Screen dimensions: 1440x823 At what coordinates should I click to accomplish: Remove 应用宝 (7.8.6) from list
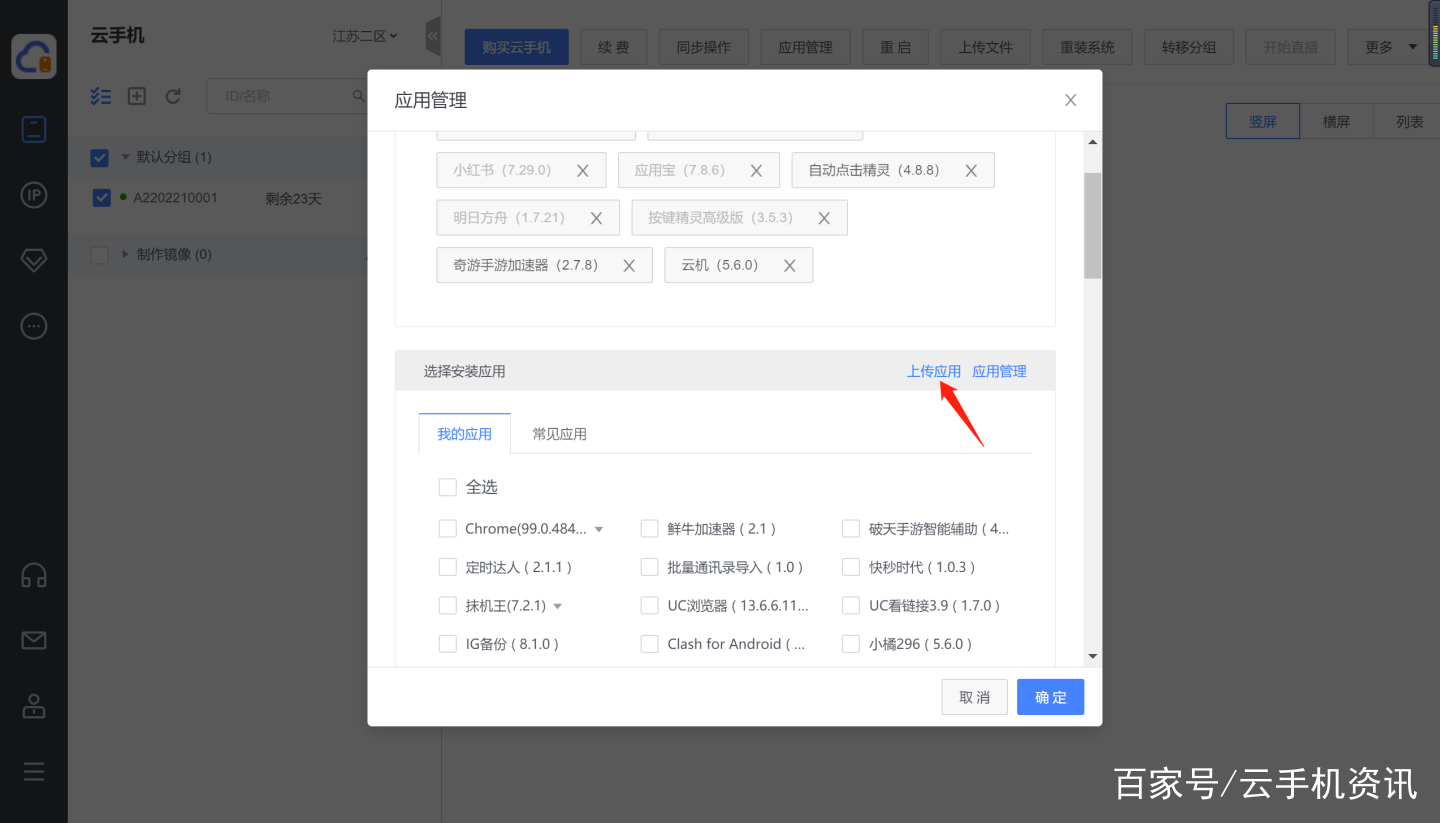tap(757, 171)
